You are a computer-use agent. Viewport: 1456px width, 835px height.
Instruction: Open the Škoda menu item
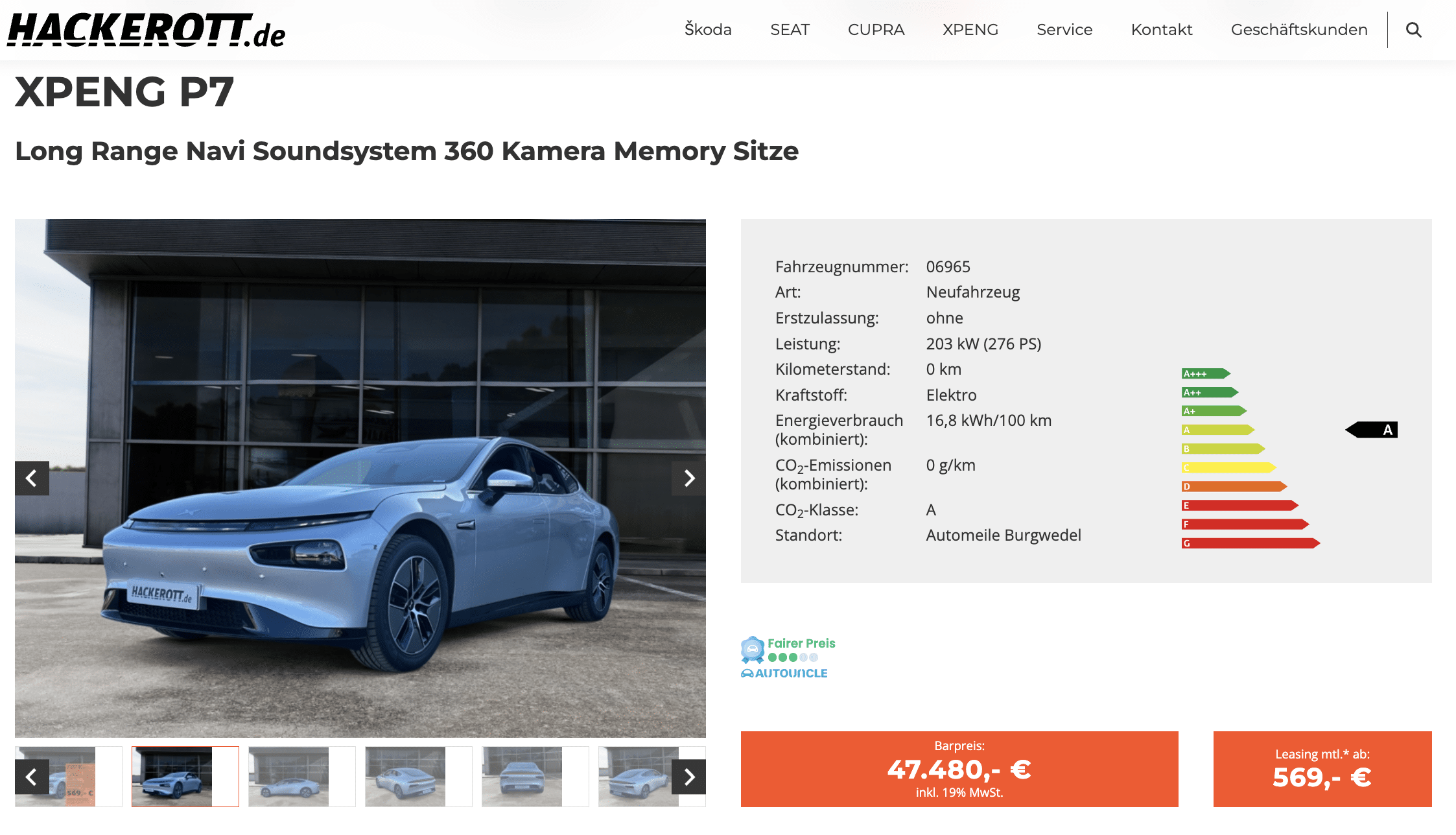point(708,30)
